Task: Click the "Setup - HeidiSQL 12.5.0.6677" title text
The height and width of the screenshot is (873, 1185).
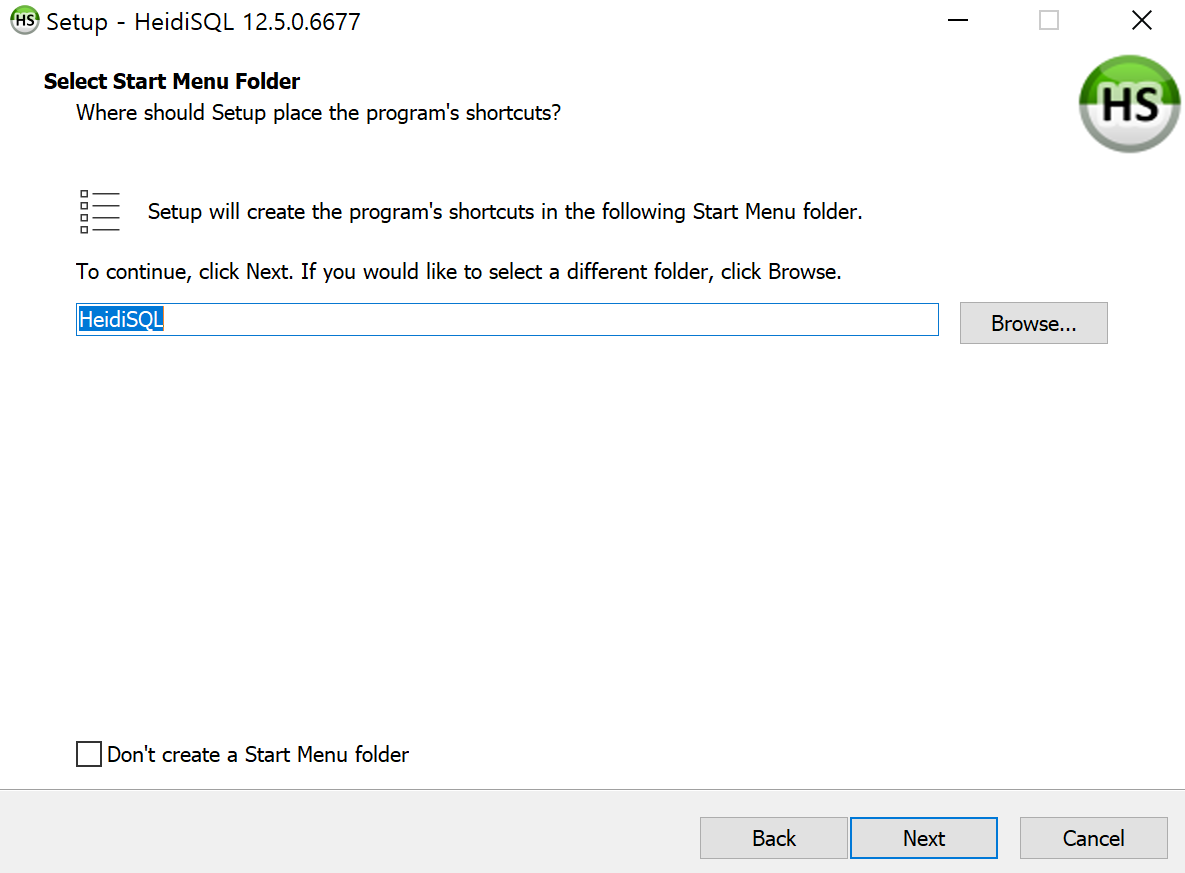Action: click(x=203, y=22)
